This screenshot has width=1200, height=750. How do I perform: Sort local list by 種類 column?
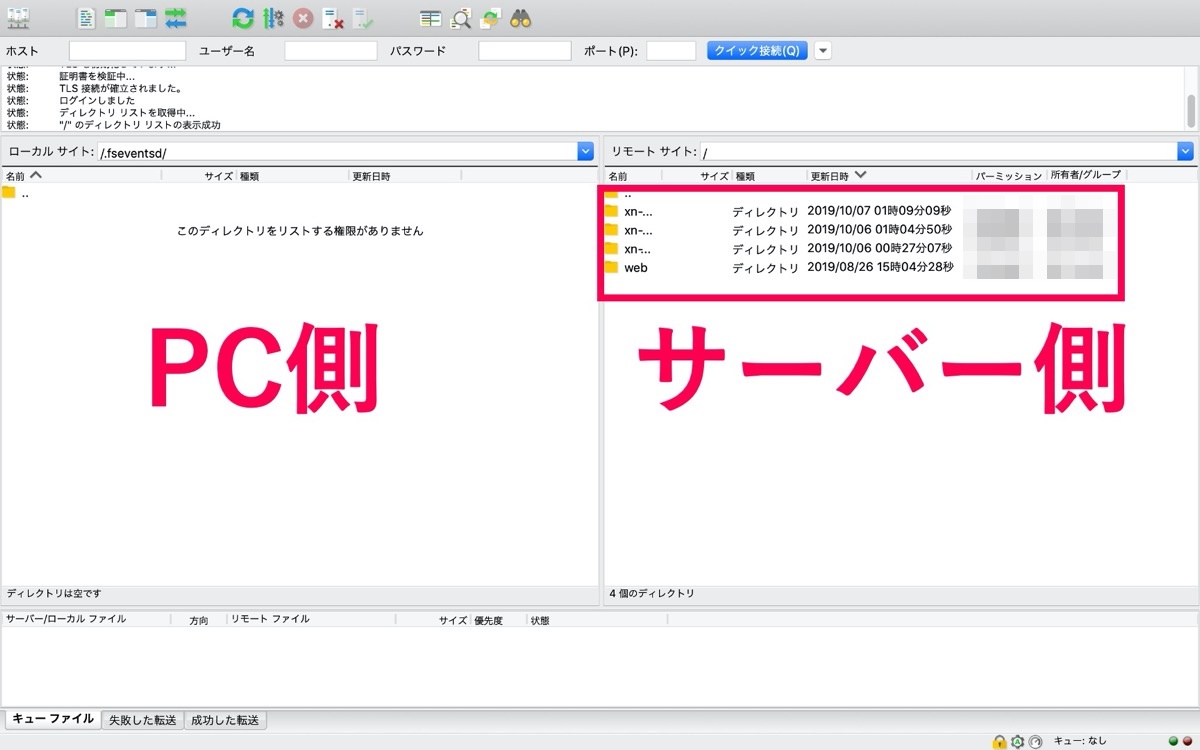[x=292, y=176]
